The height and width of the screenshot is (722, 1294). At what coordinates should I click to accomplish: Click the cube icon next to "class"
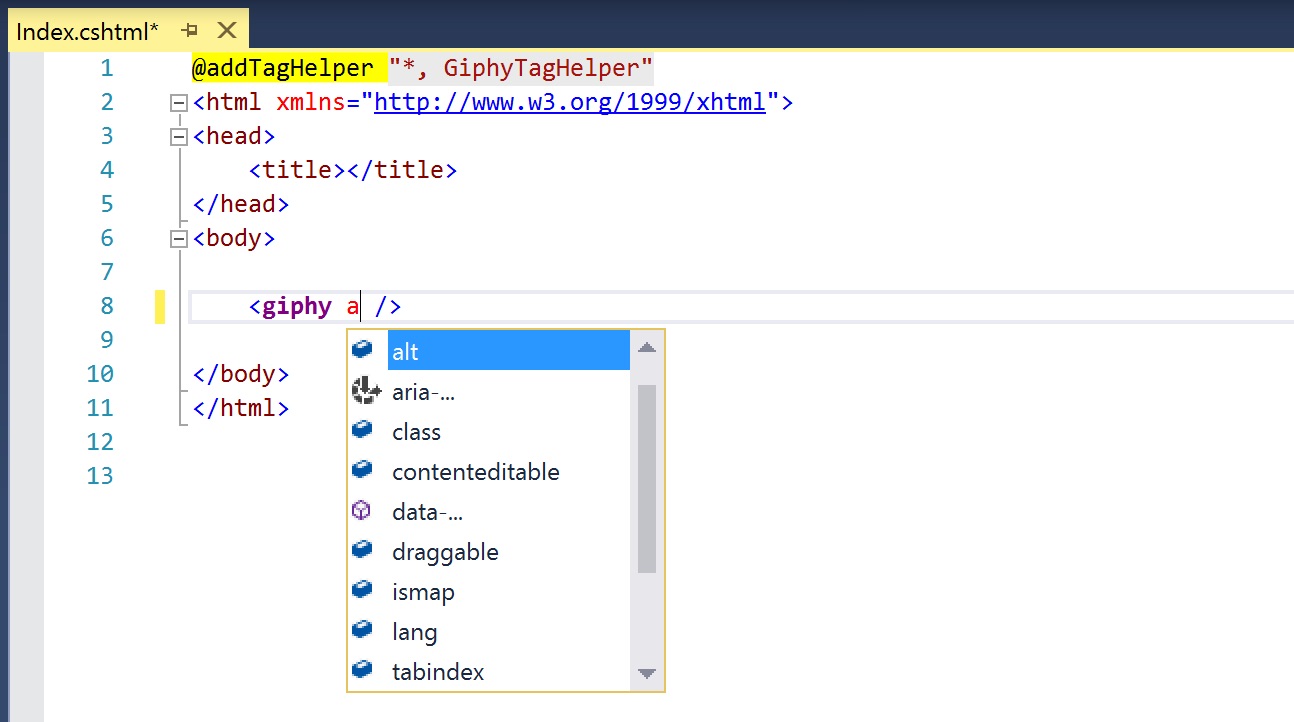[x=363, y=430]
